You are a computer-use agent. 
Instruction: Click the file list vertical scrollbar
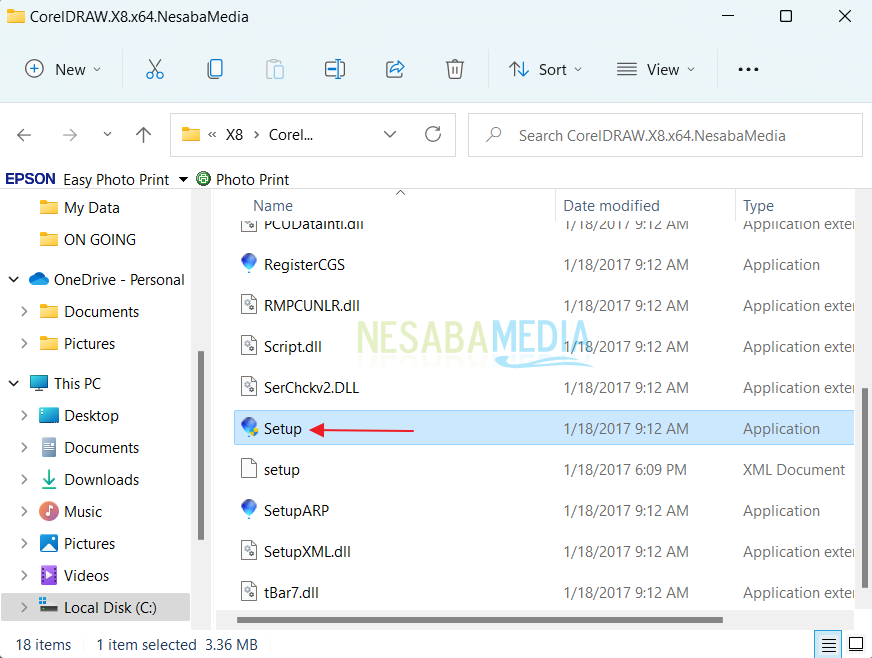coord(864,487)
